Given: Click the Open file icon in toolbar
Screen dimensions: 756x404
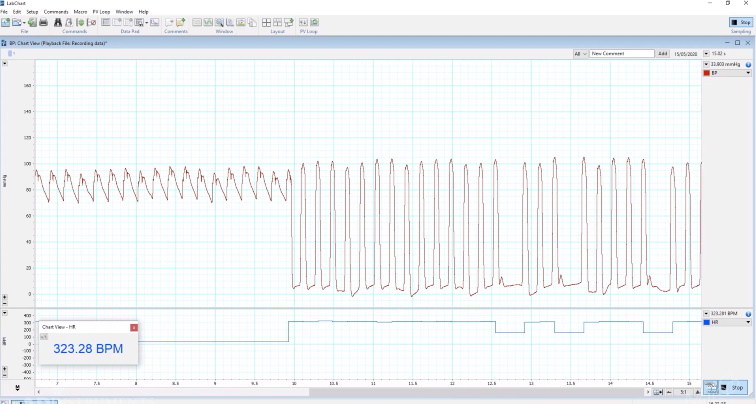Looking at the screenshot, I should pos(16,22).
